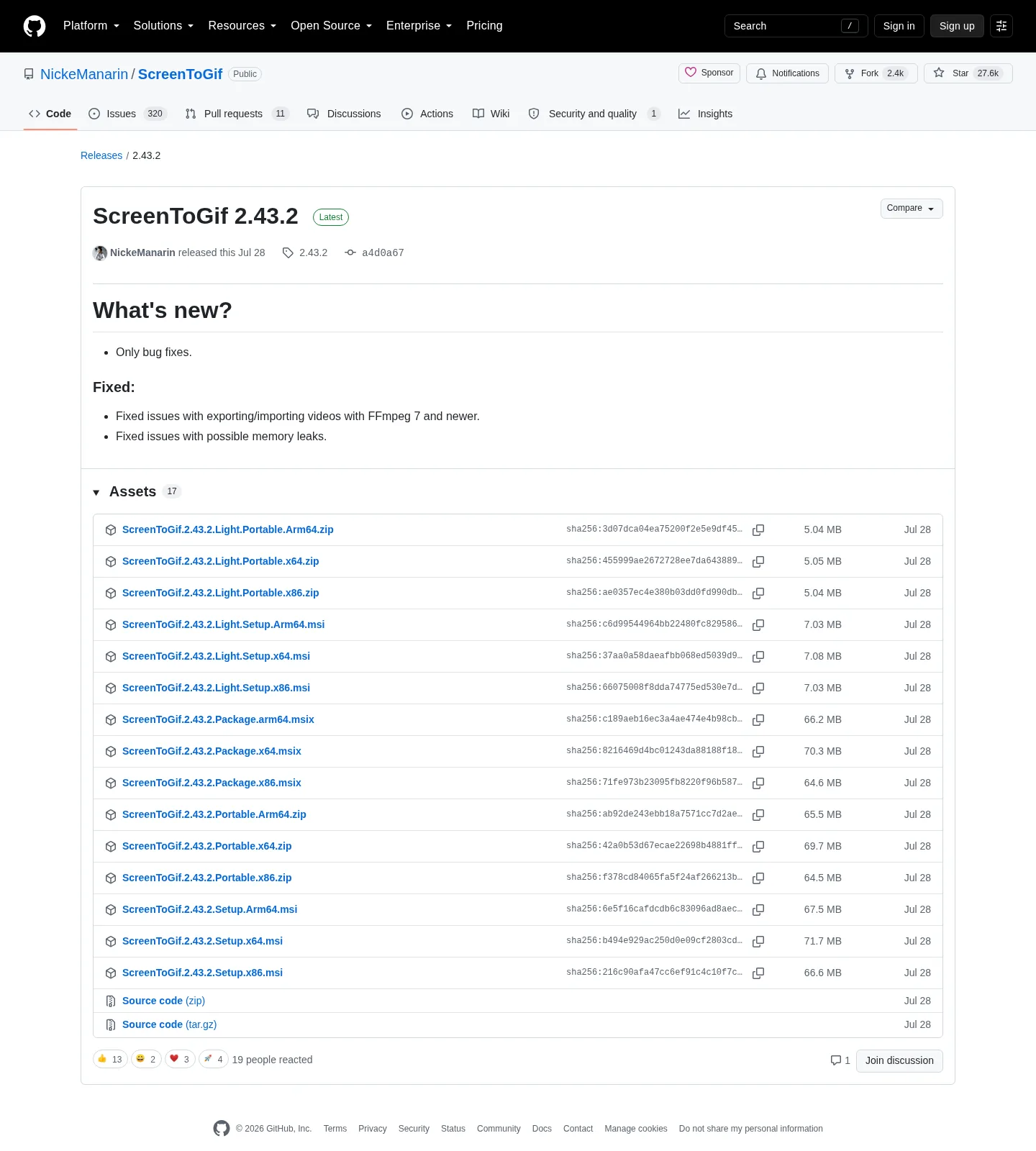This screenshot has height=1151, width=1036.
Task: Open the Pricing page
Action: click(x=484, y=26)
